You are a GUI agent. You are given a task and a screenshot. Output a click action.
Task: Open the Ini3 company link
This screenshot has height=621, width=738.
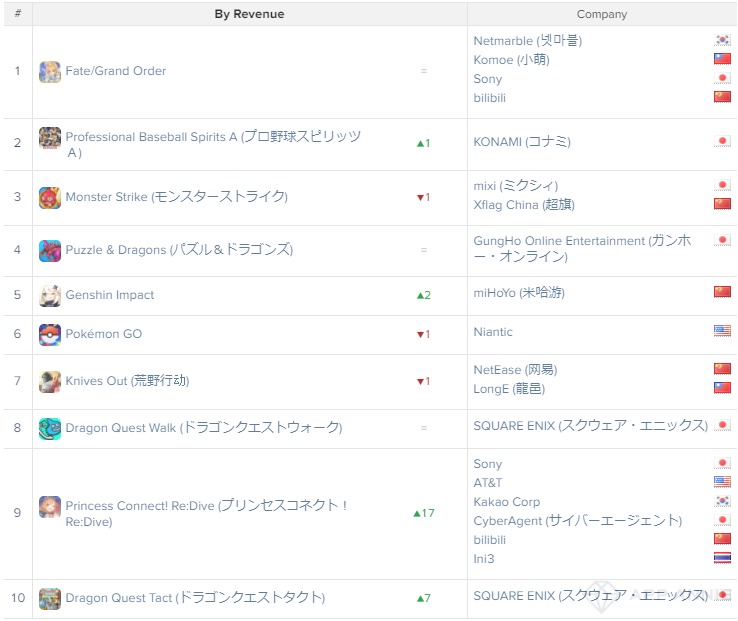point(484,558)
